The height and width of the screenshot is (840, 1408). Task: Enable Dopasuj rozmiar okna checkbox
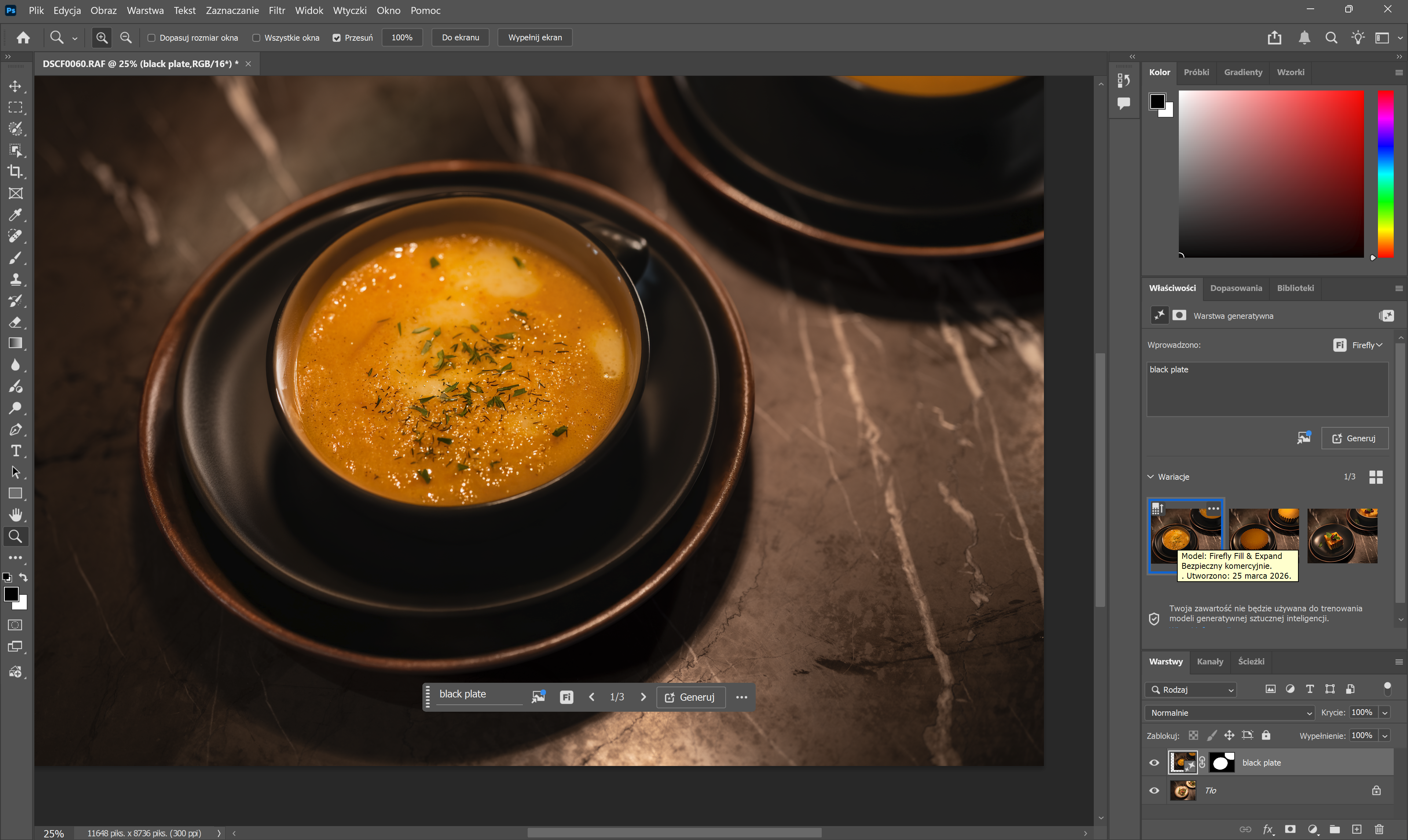(x=151, y=38)
